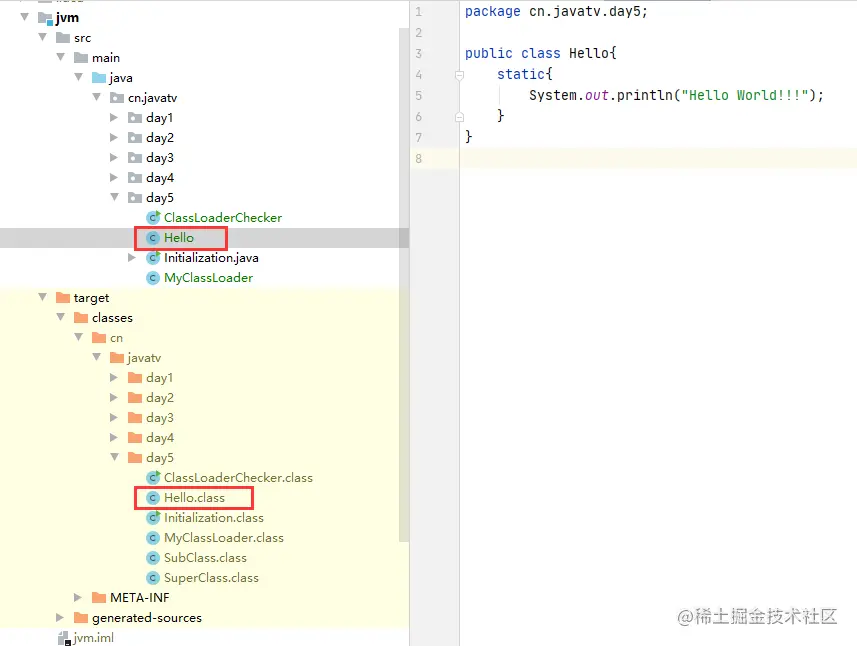Expand the day3 folder under target javatv
857x646 pixels.
(114, 417)
